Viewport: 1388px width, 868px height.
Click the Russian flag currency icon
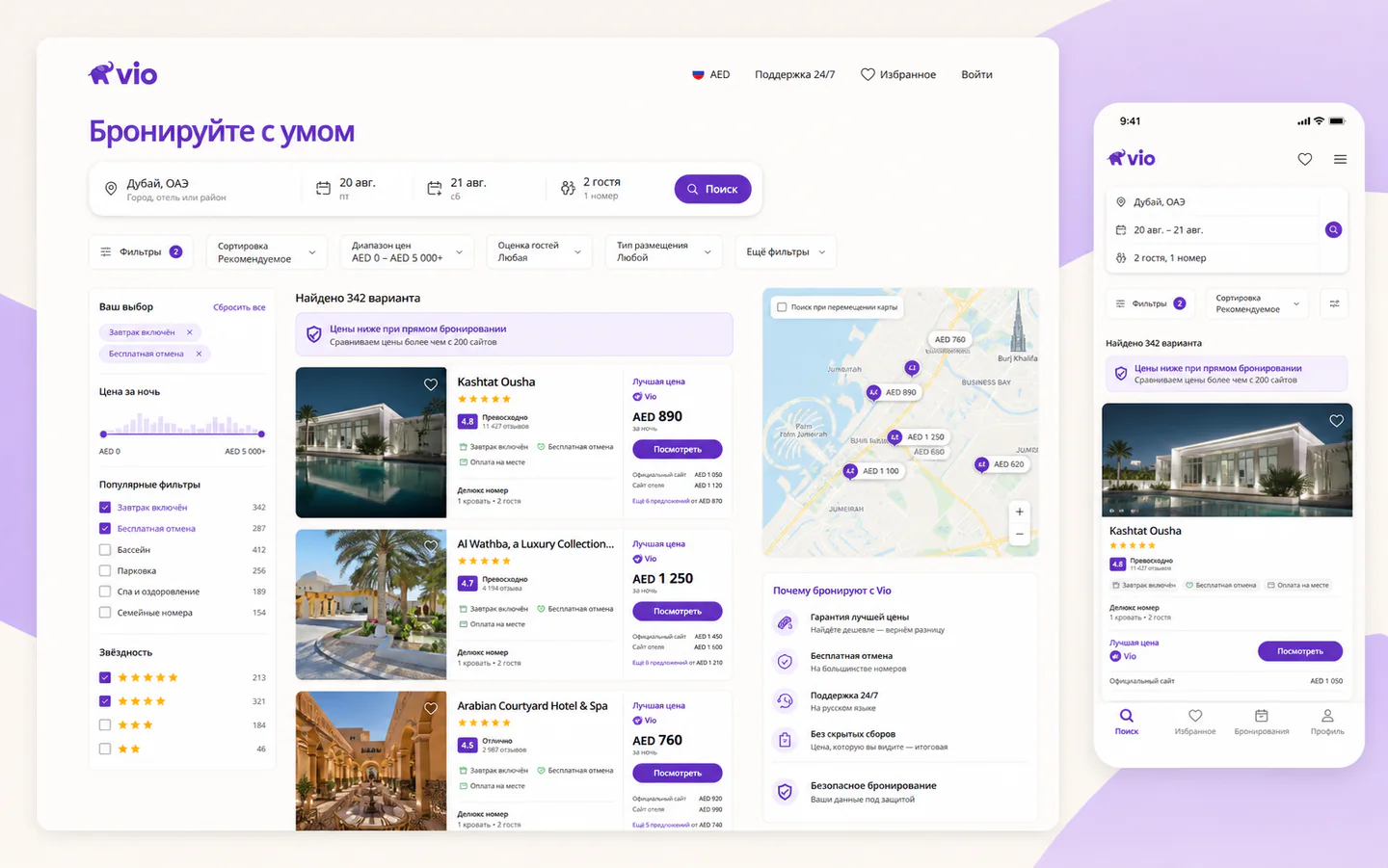(x=698, y=74)
